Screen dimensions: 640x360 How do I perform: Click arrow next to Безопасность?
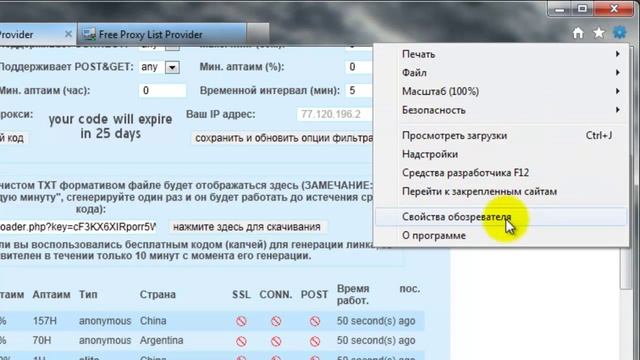[618, 110]
